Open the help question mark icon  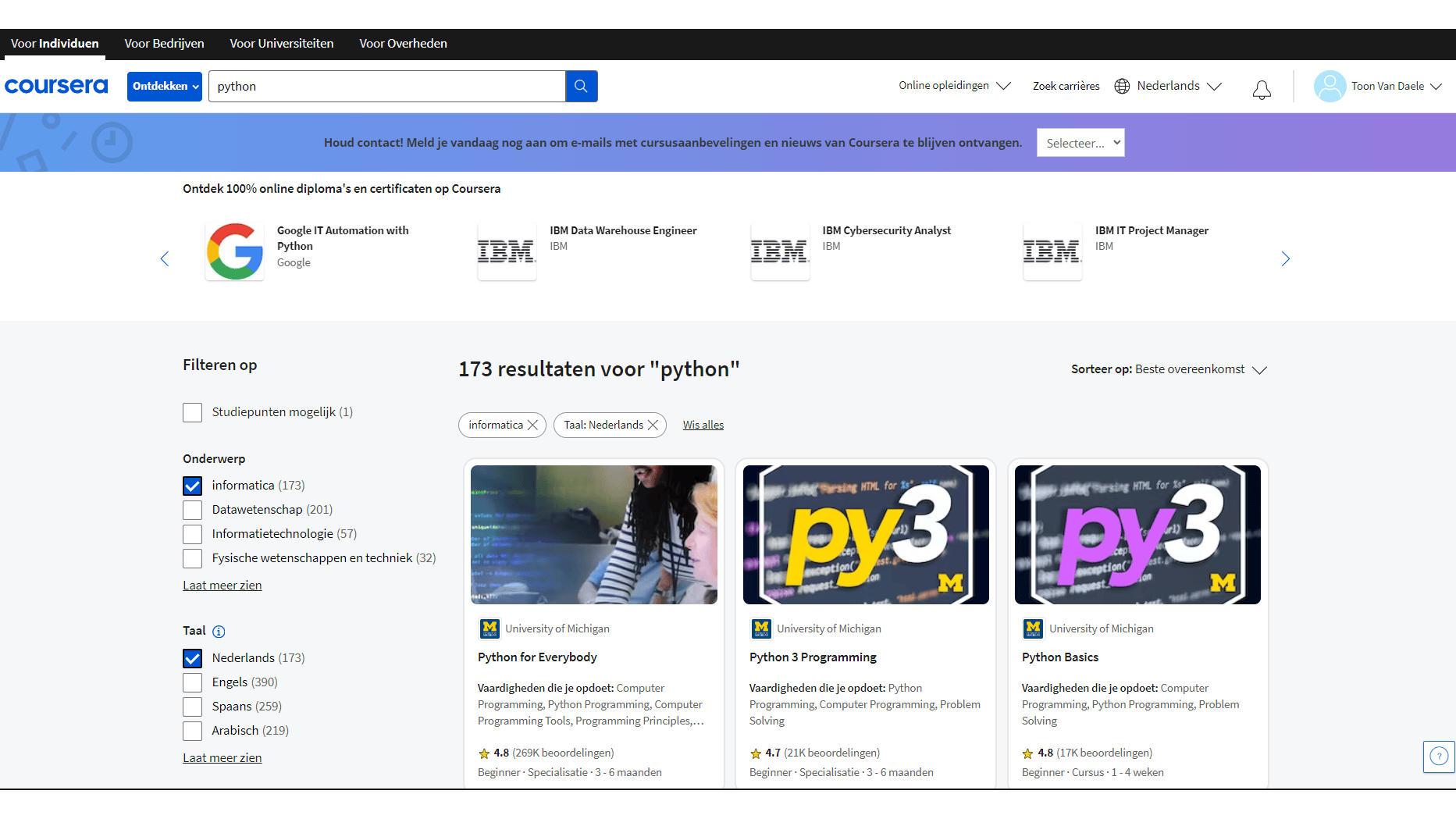[x=1439, y=756]
